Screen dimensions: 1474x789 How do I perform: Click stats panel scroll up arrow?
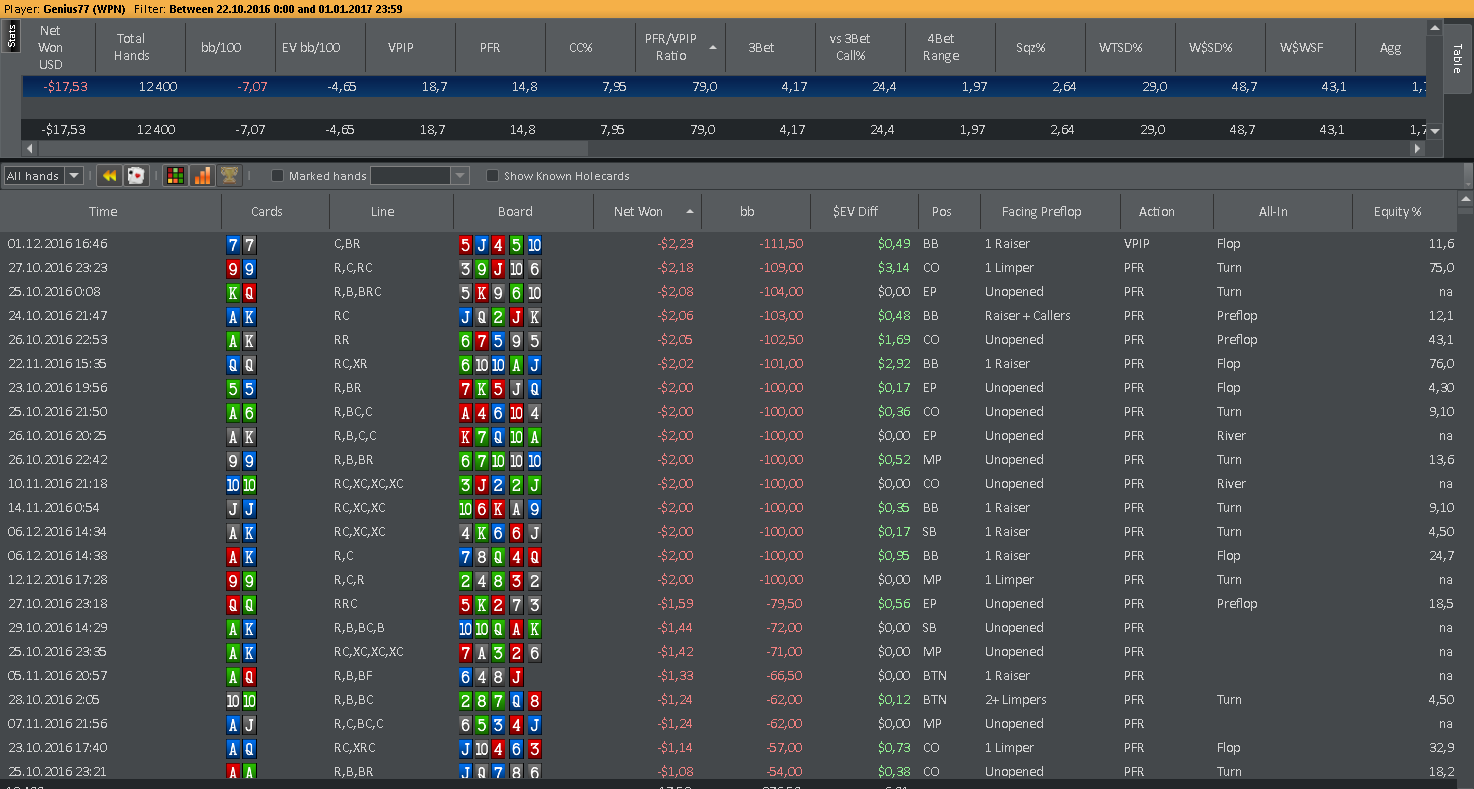tap(1435, 29)
